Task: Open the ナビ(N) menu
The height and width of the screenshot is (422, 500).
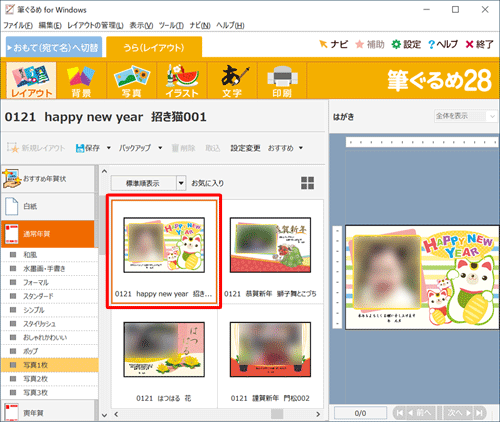Action: tap(200, 25)
